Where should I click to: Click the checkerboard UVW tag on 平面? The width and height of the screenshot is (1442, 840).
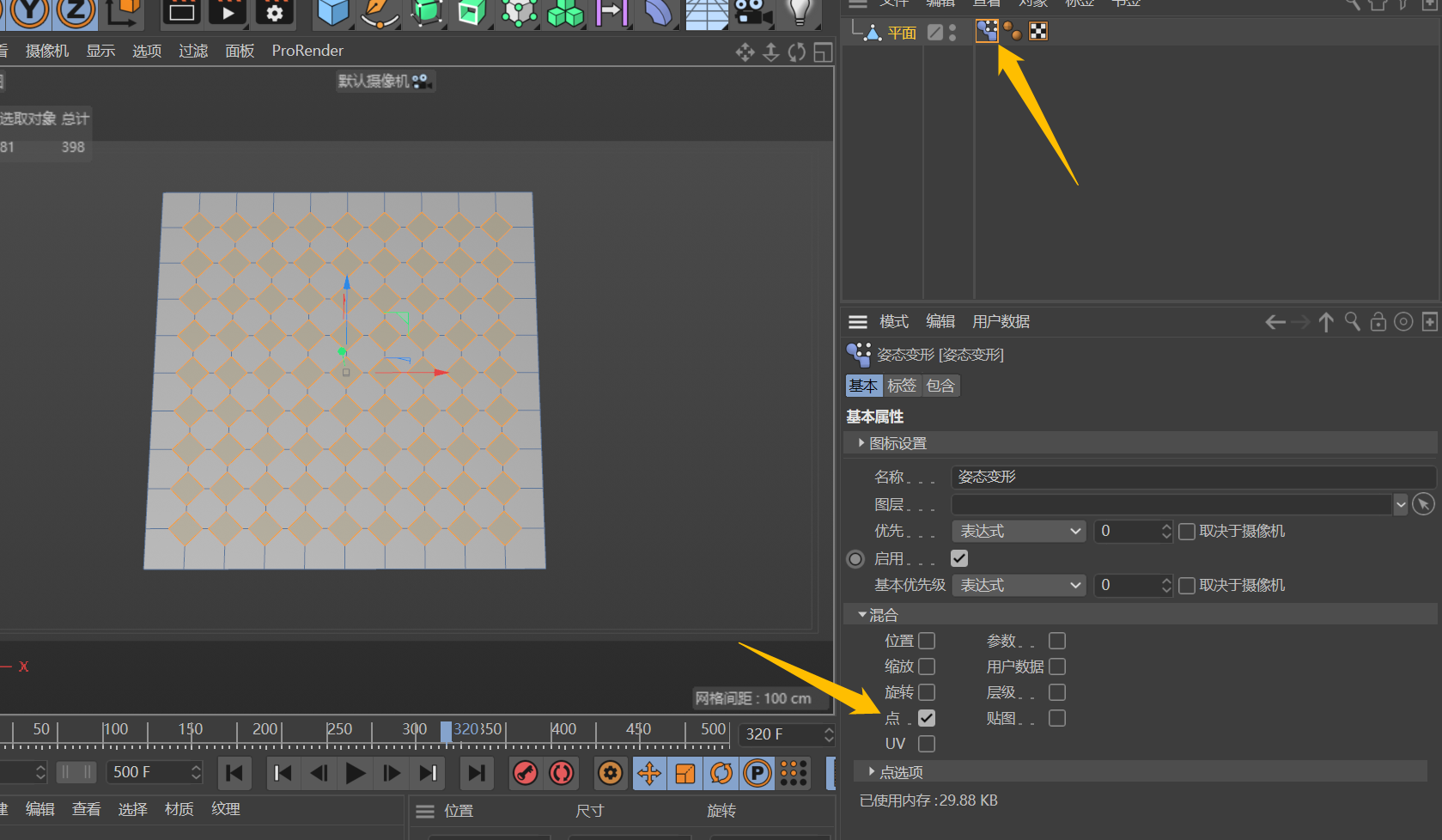click(x=1038, y=32)
